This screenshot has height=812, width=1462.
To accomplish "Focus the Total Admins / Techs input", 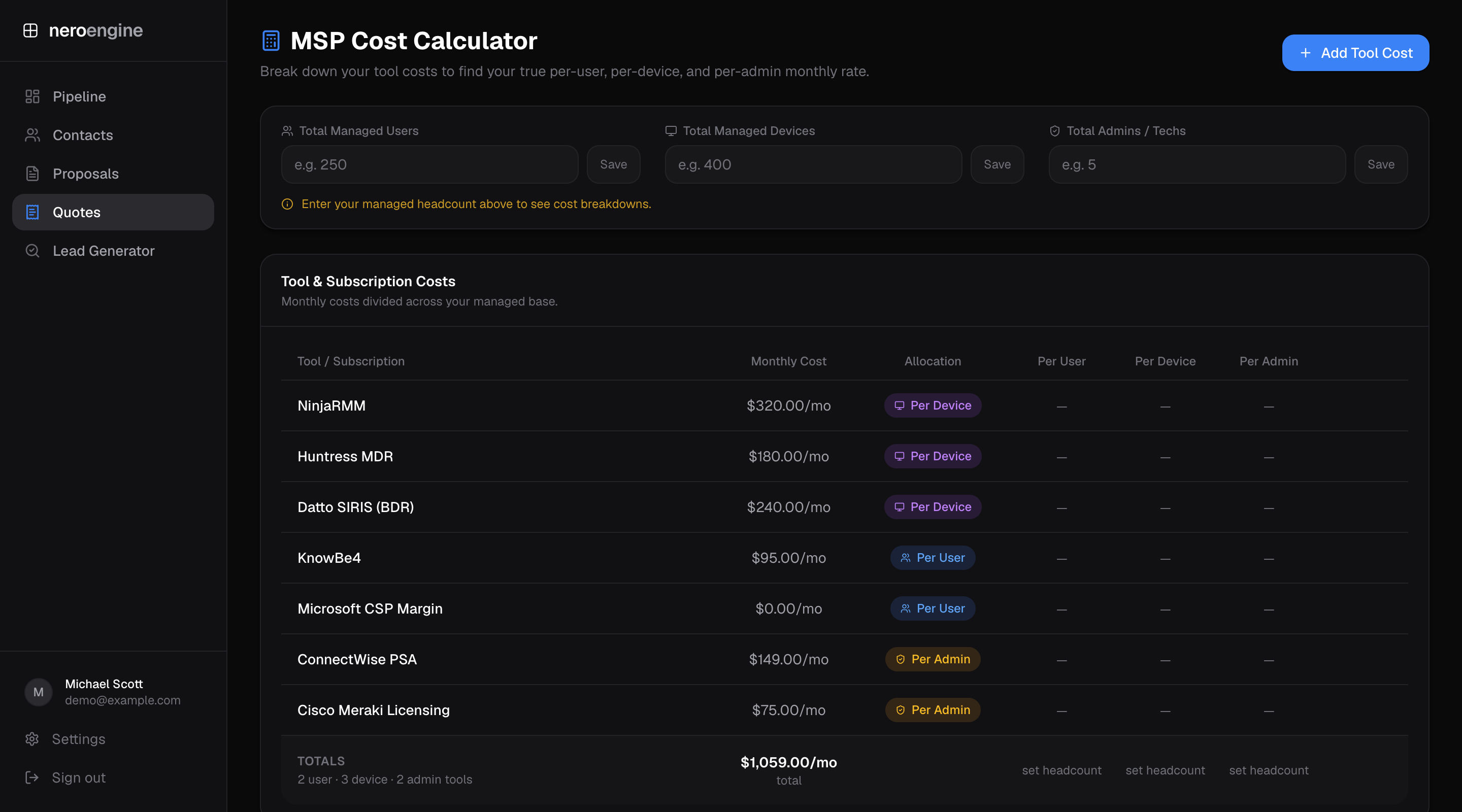I will [x=1197, y=164].
